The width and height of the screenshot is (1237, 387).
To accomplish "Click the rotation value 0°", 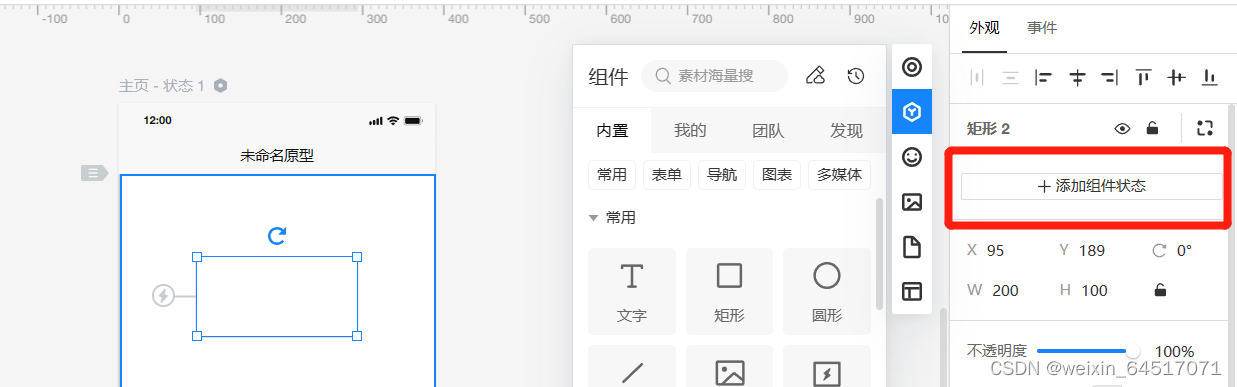I will click(x=1184, y=250).
